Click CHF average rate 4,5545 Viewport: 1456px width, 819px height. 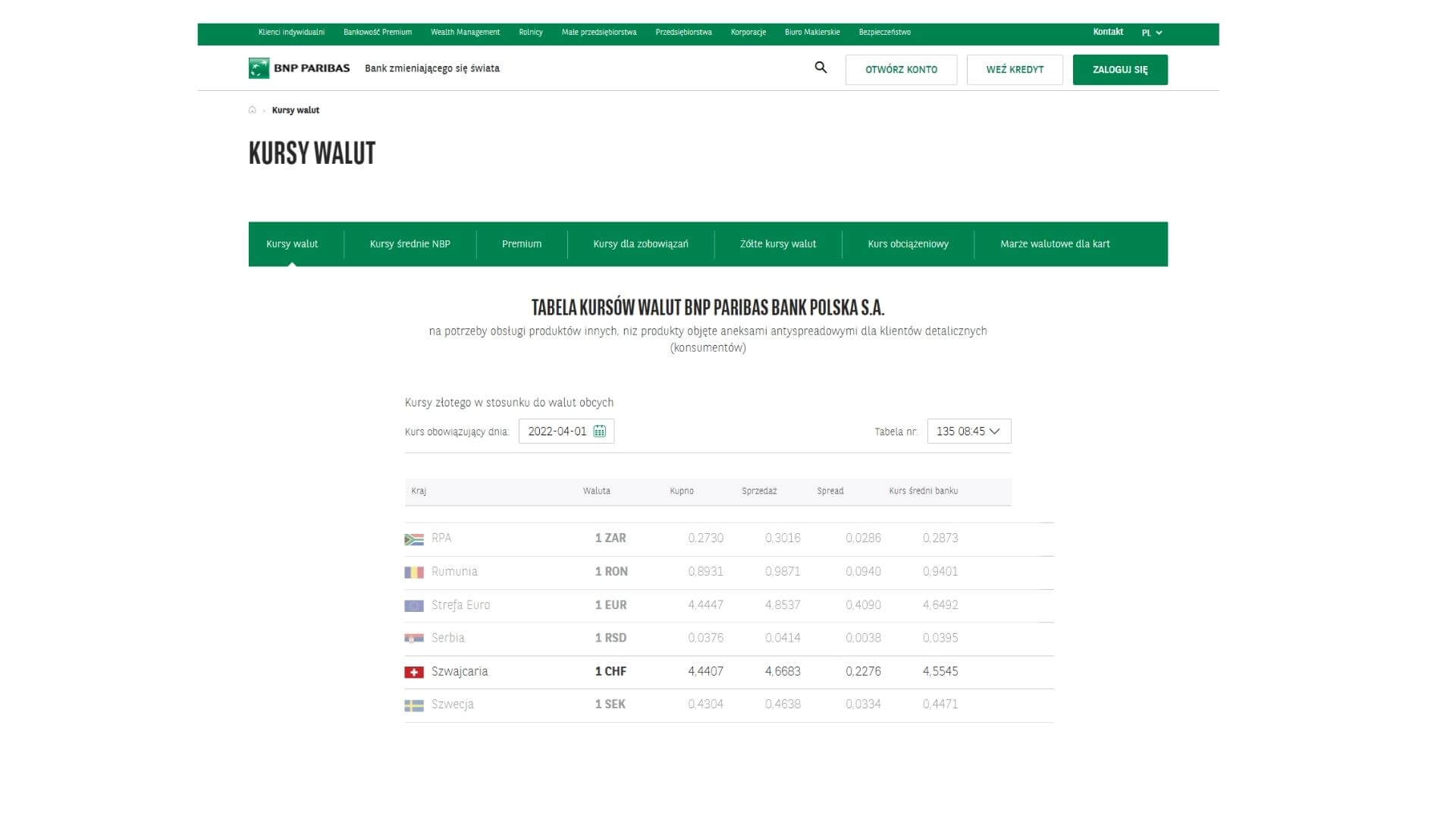(940, 671)
